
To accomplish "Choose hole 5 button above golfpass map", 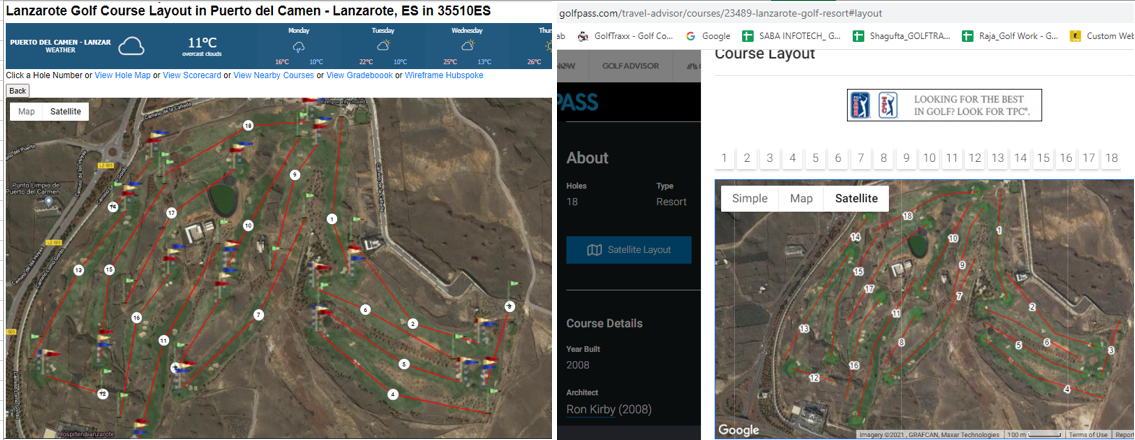I will (815, 158).
